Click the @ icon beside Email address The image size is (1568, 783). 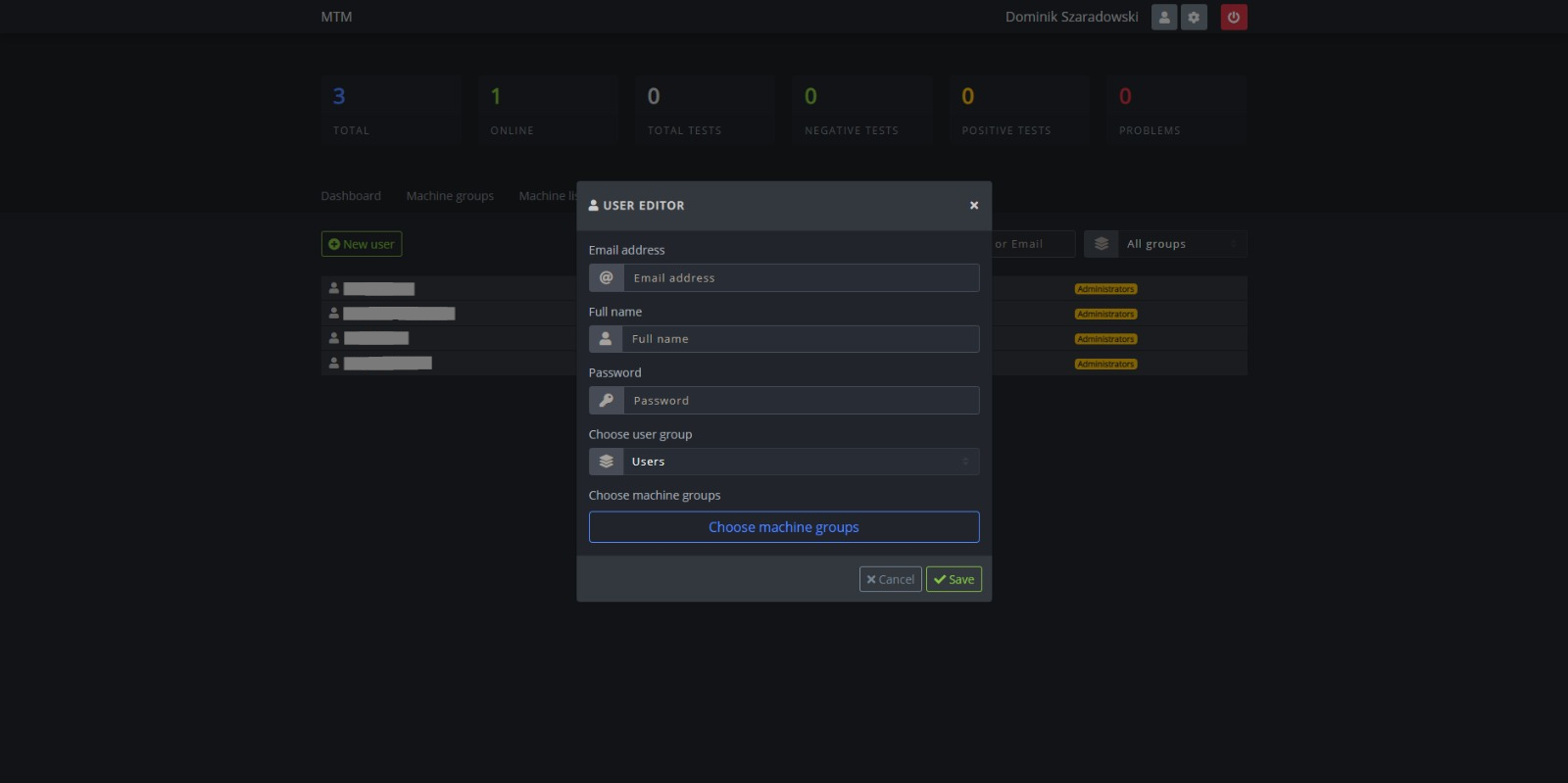coord(606,277)
